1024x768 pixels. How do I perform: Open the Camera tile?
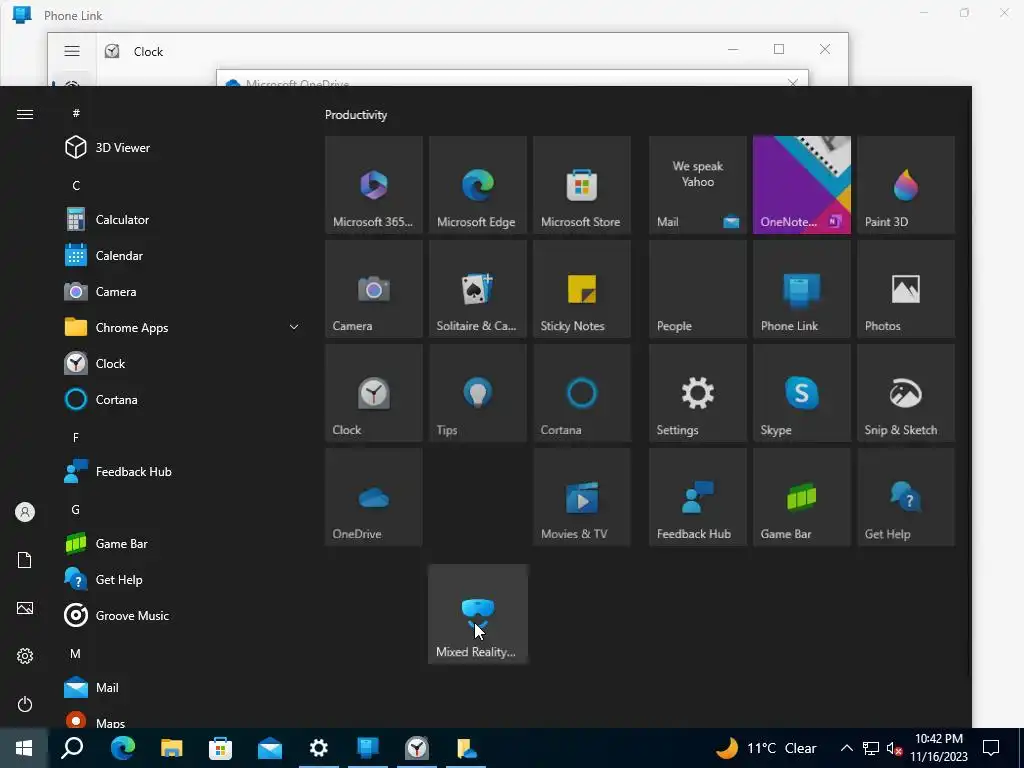tap(374, 289)
